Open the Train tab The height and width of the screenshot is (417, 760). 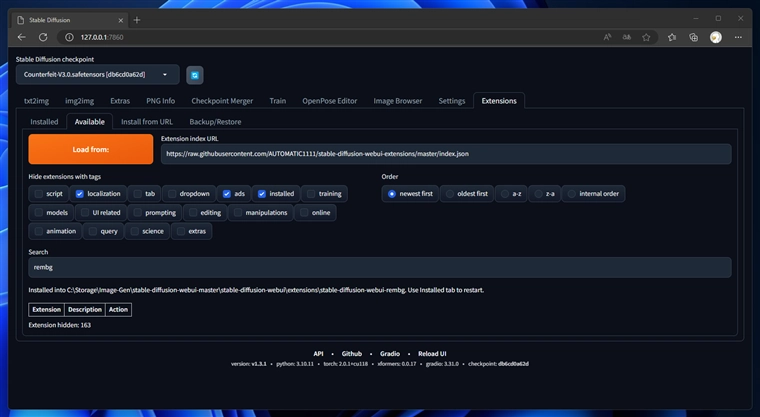[277, 101]
